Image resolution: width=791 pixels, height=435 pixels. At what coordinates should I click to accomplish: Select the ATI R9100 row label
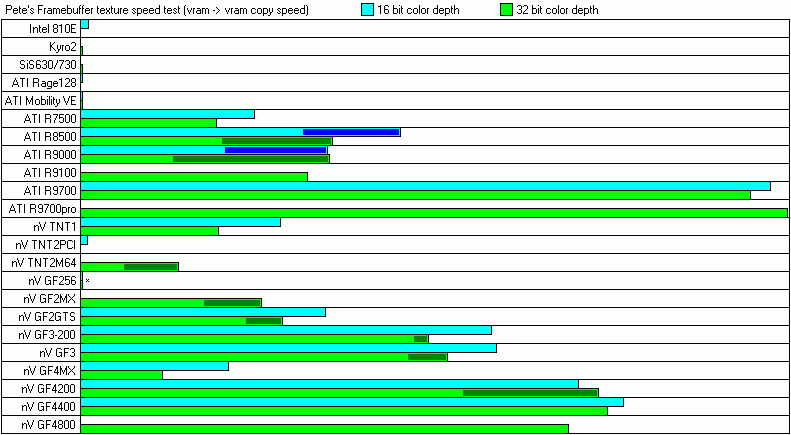(50, 173)
